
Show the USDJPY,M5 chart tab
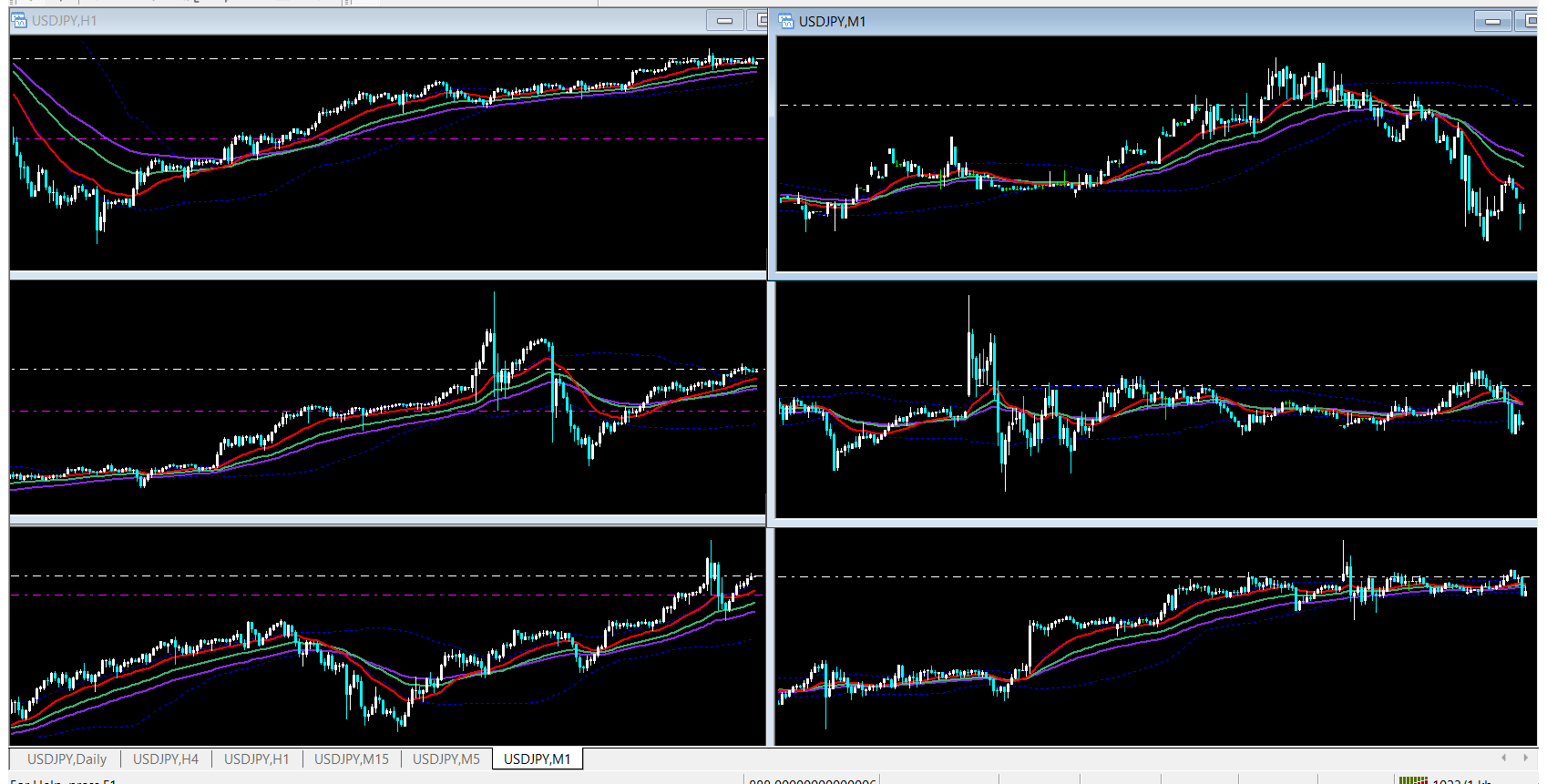point(446,759)
